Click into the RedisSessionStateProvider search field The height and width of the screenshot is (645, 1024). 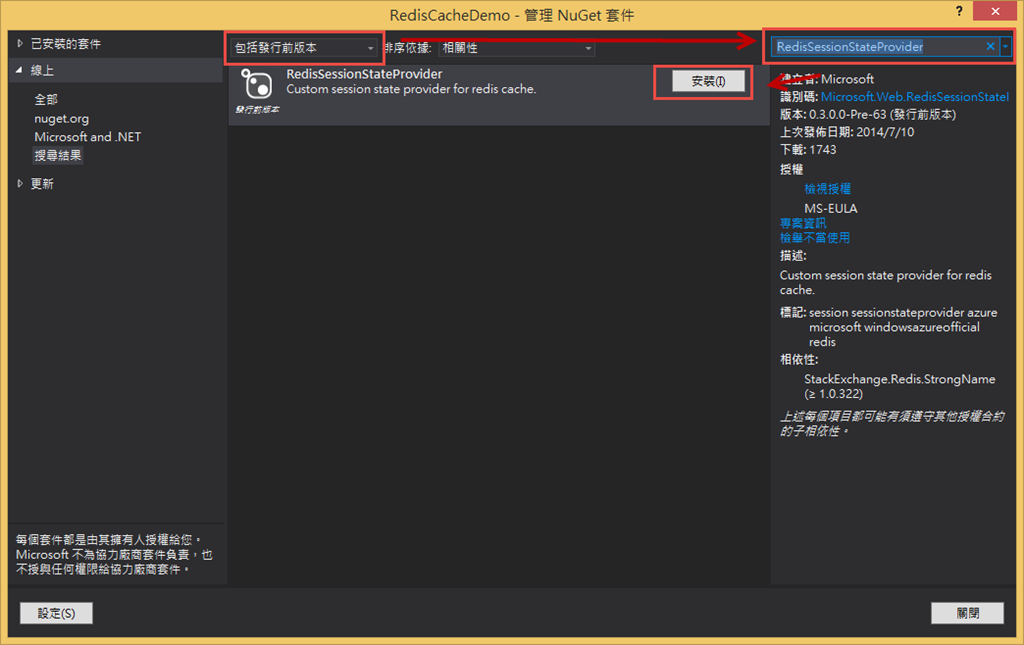click(878, 46)
